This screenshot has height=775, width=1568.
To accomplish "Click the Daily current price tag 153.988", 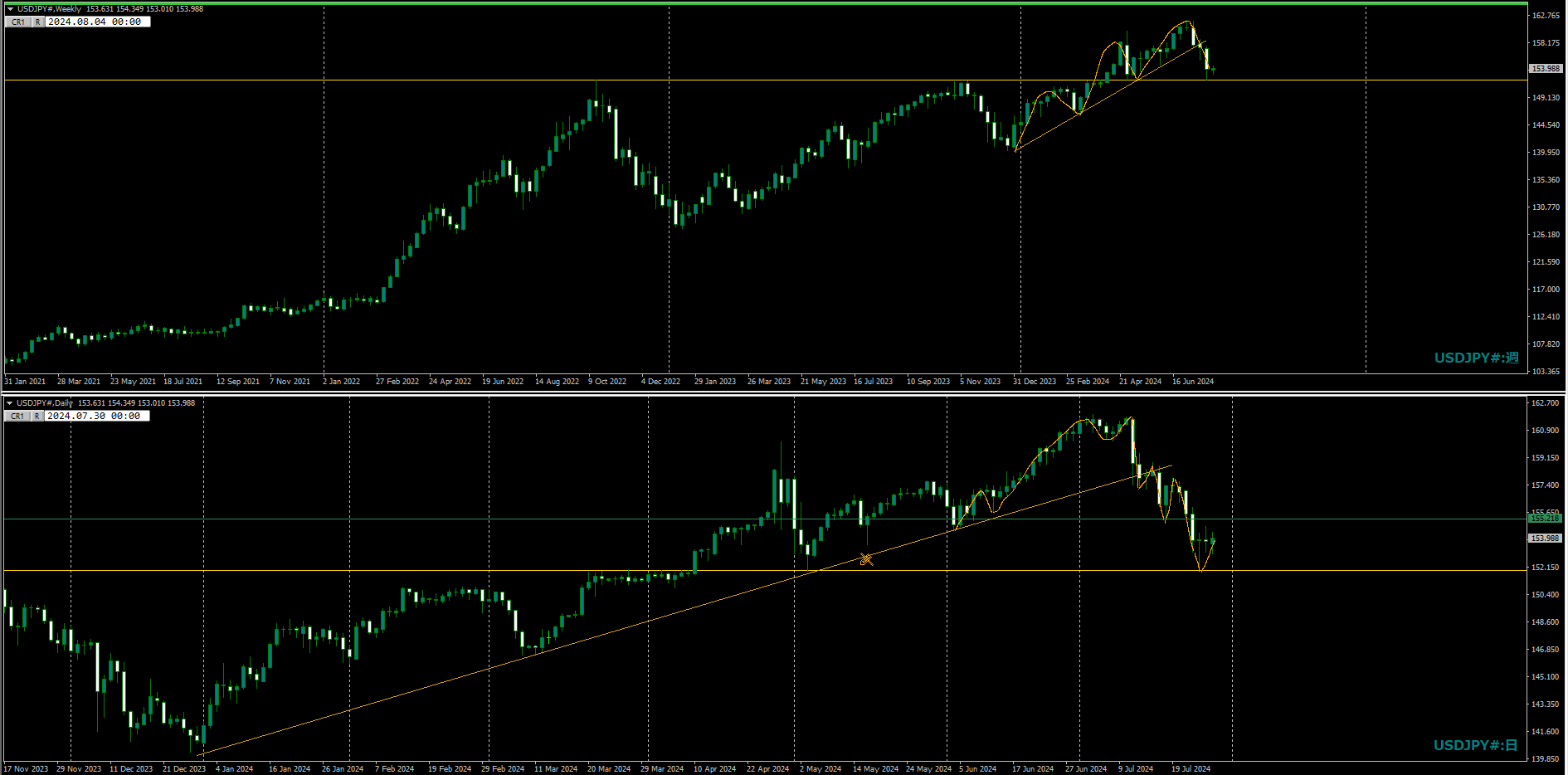I will pos(1546,539).
